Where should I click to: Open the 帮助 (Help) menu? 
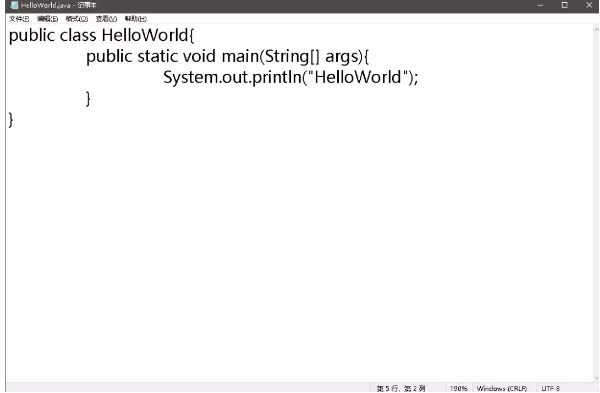click(x=135, y=18)
